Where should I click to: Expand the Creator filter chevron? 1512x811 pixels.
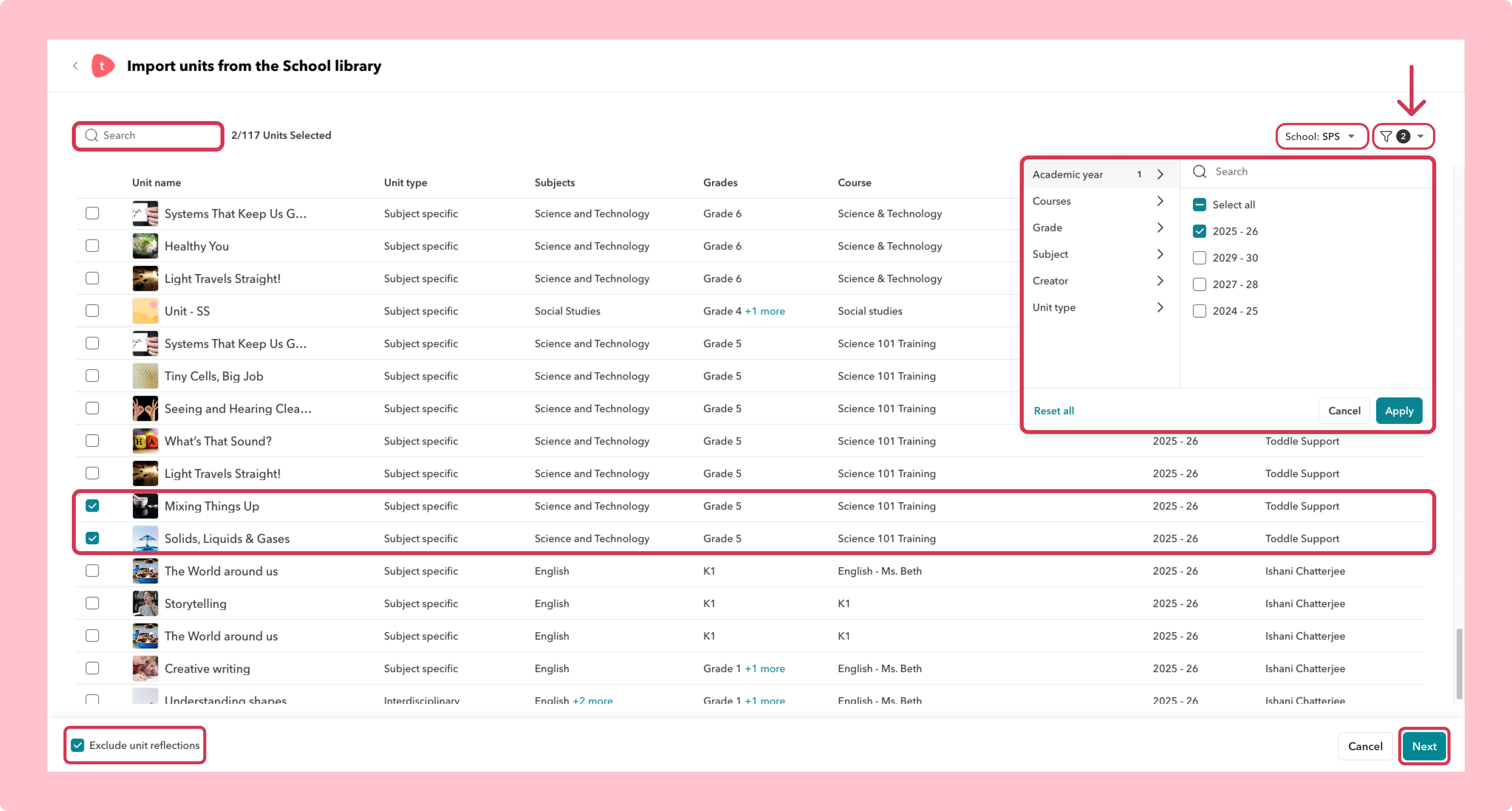tap(1160, 281)
